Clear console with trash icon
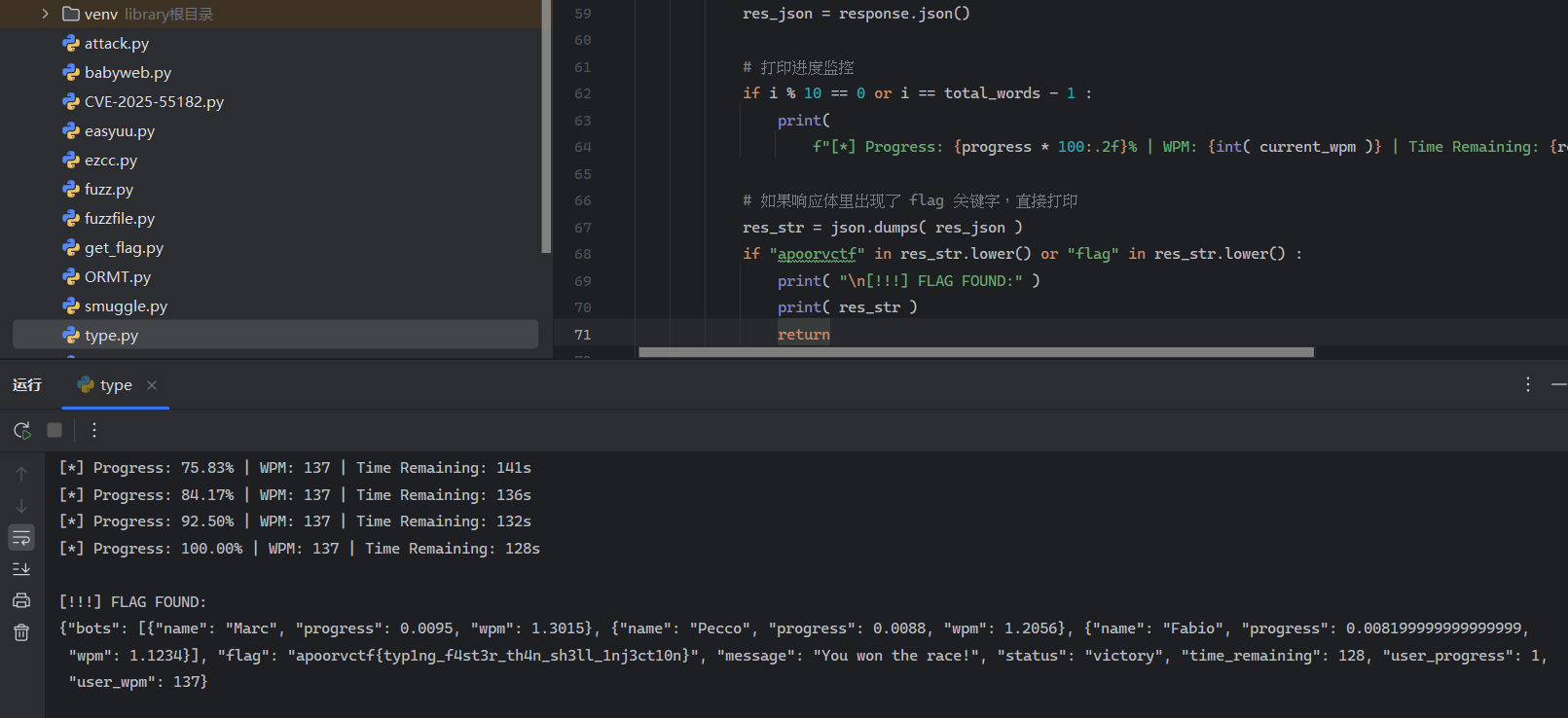Viewport: 1568px width, 718px height. point(21,632)
